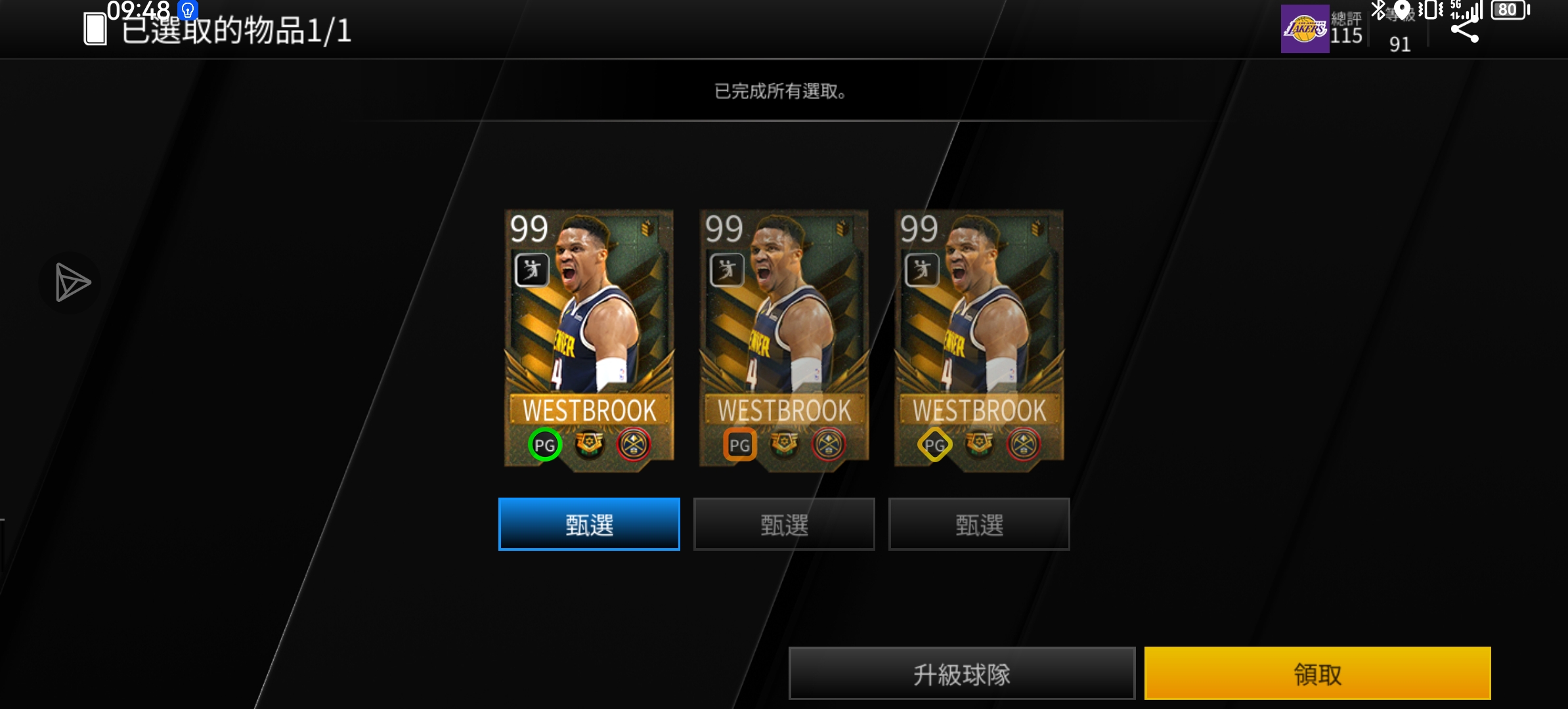Tap the play style icon on third card
This screenshot has width=1568, height=709.
[922, 270]
